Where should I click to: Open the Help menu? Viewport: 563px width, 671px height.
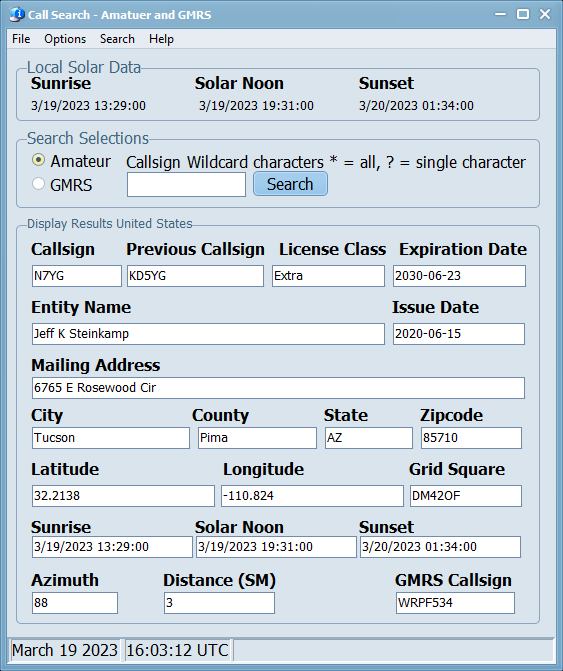click(161, 39)
